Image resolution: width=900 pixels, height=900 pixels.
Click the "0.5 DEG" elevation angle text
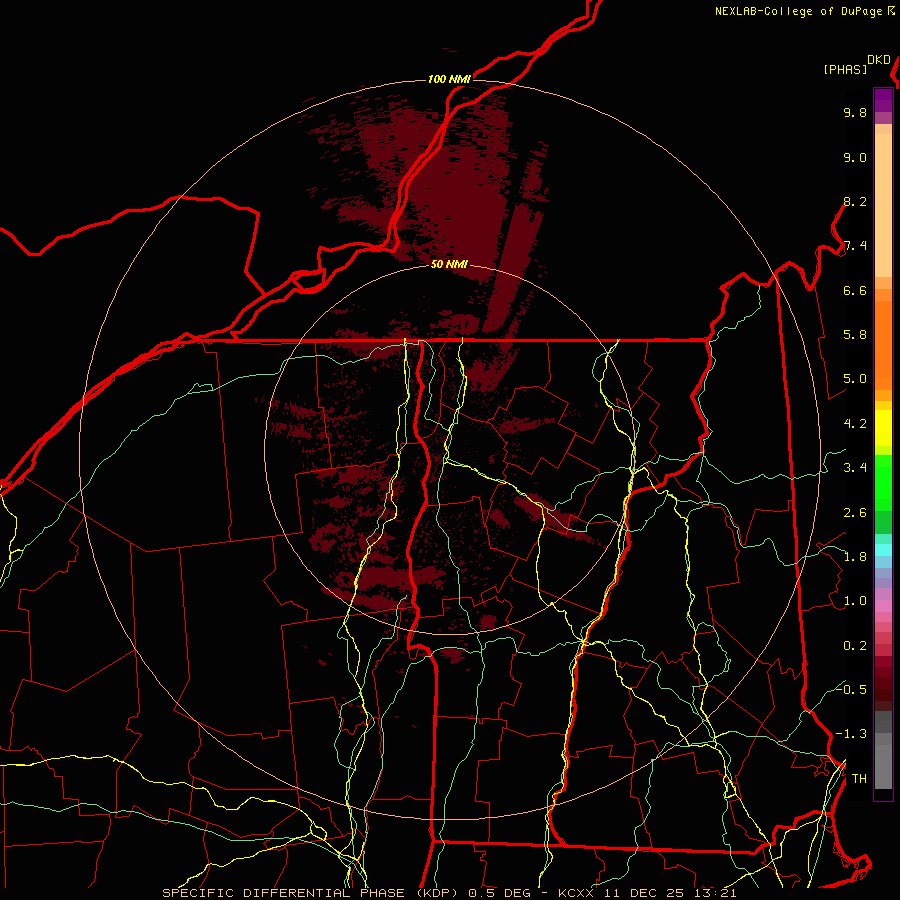click(501, 893)
